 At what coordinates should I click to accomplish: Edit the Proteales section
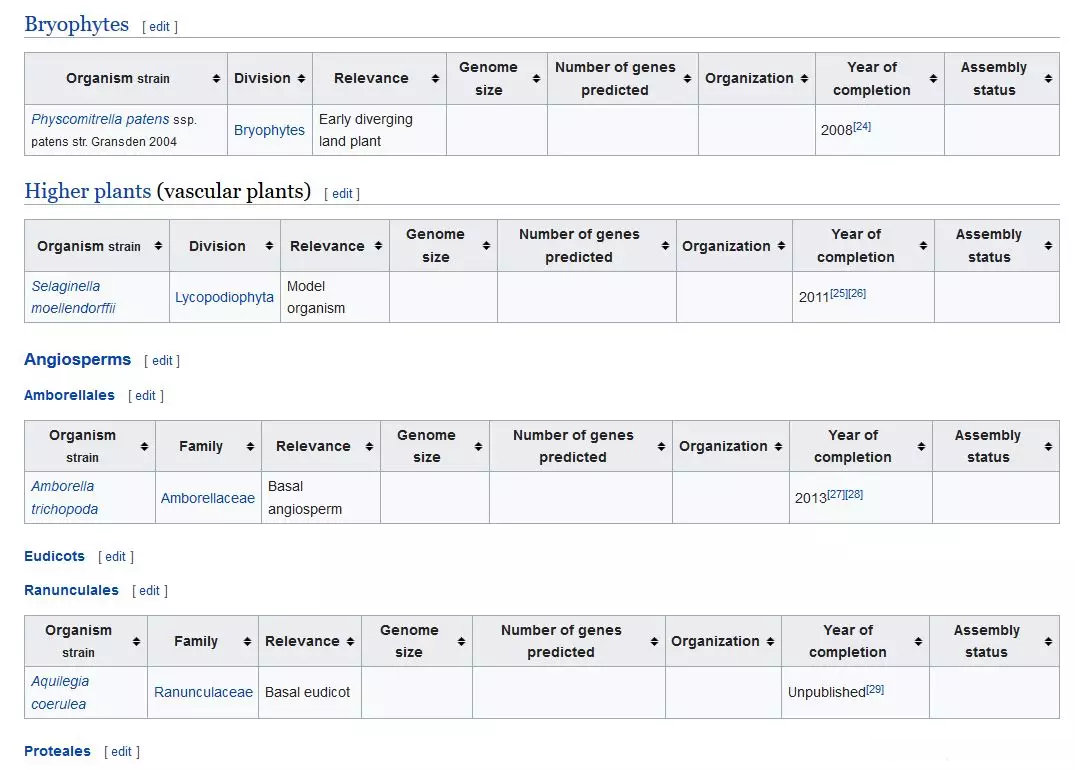click(122, 752)
